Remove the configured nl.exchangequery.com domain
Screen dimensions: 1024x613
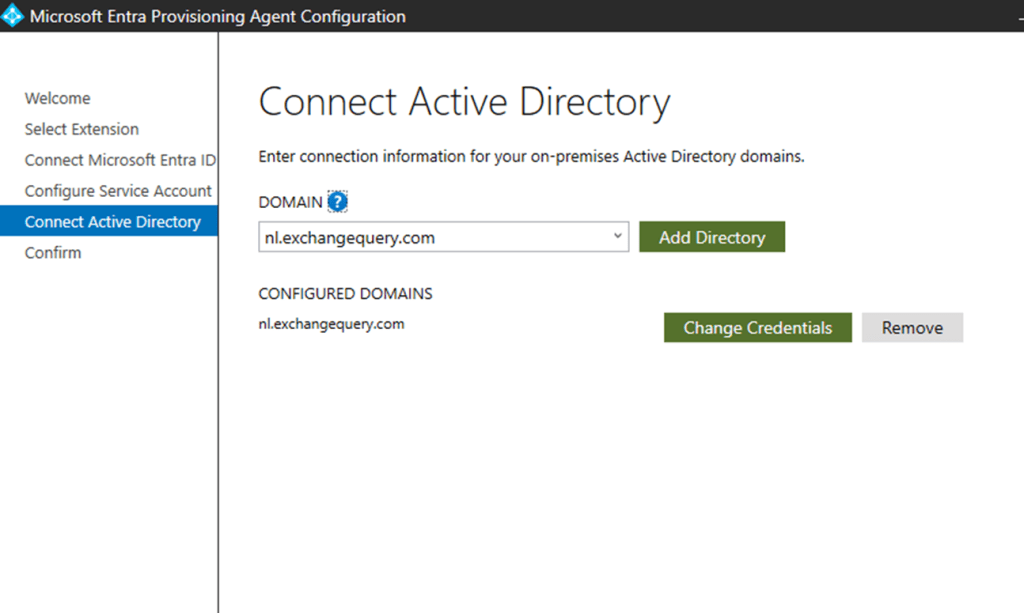point(912,328)
